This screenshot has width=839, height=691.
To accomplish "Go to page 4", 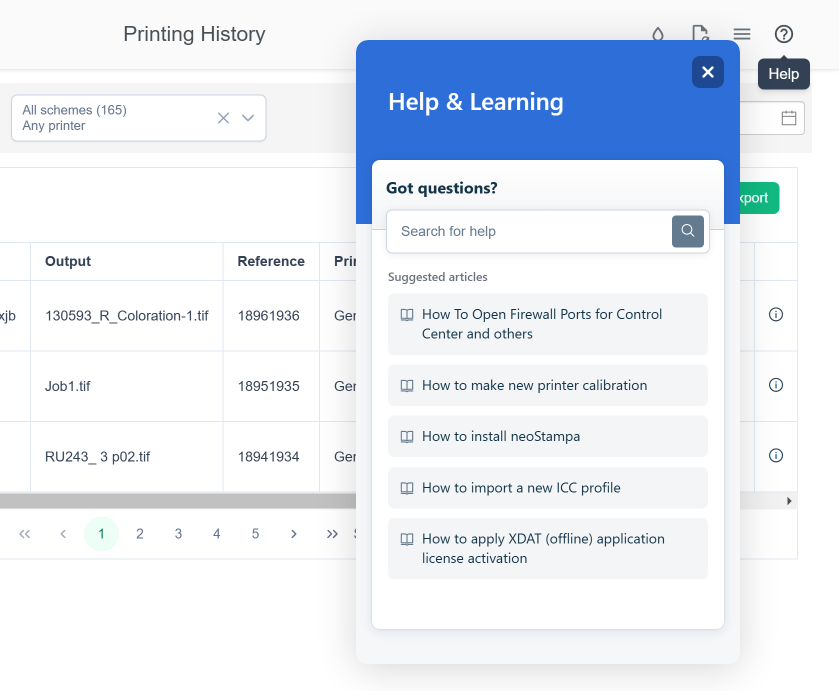I will (217, 534).
